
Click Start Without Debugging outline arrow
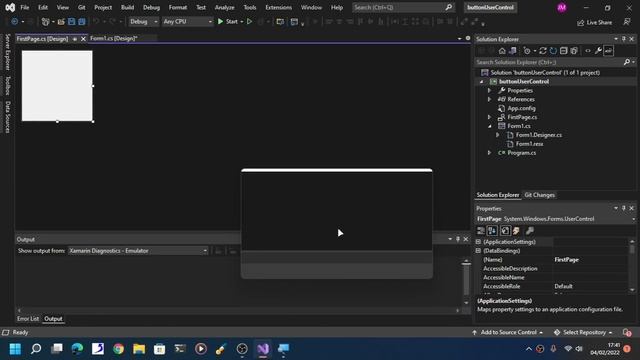[249, 21]
